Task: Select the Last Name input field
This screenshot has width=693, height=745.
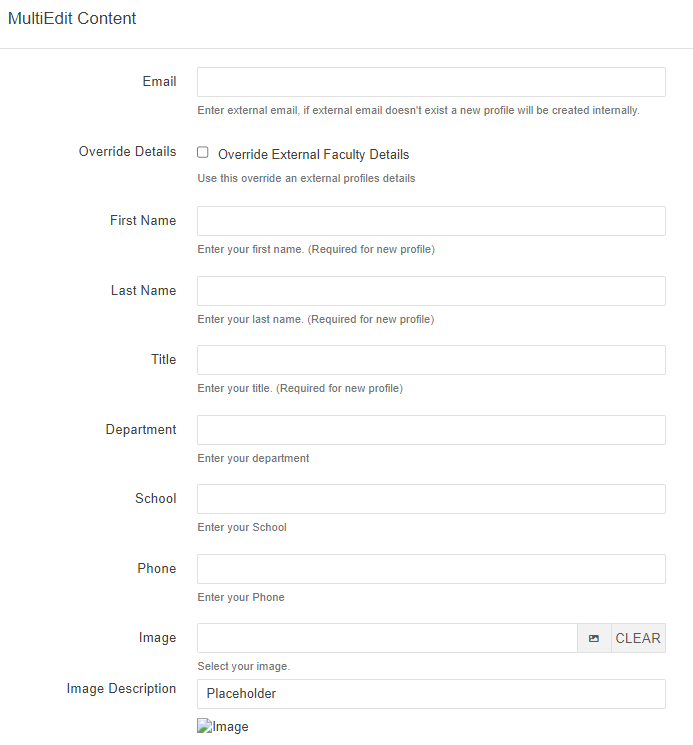Action: tap(431, 291)
